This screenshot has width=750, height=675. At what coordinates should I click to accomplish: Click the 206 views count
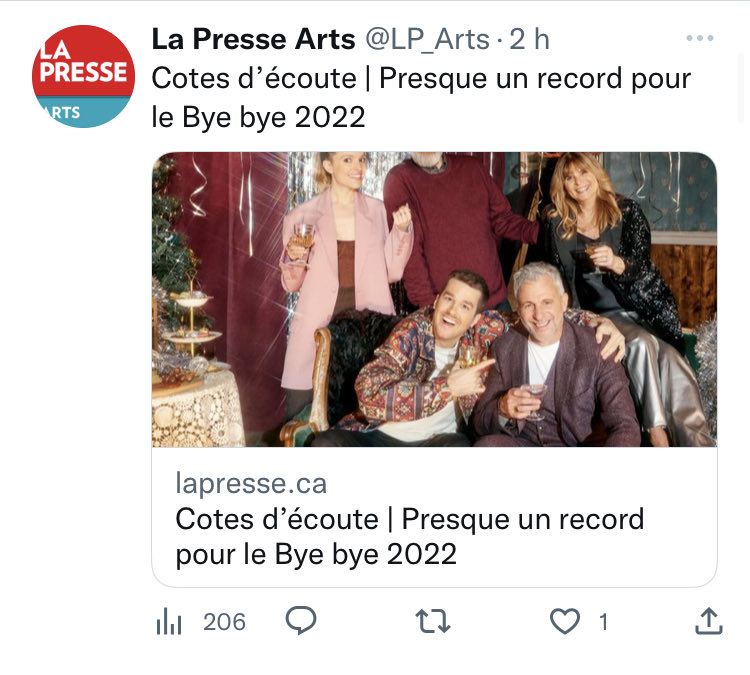224,622
